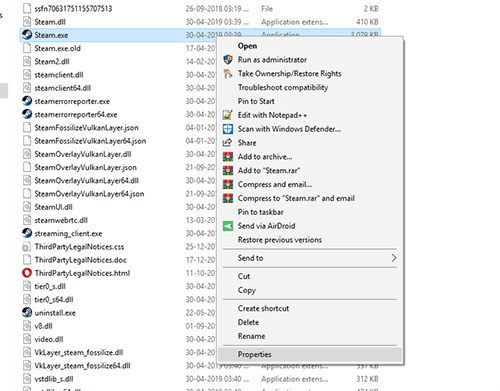Select the steamclient64.dll file name
The height and width of the screenshot is (391, 500).
(63, 88)
